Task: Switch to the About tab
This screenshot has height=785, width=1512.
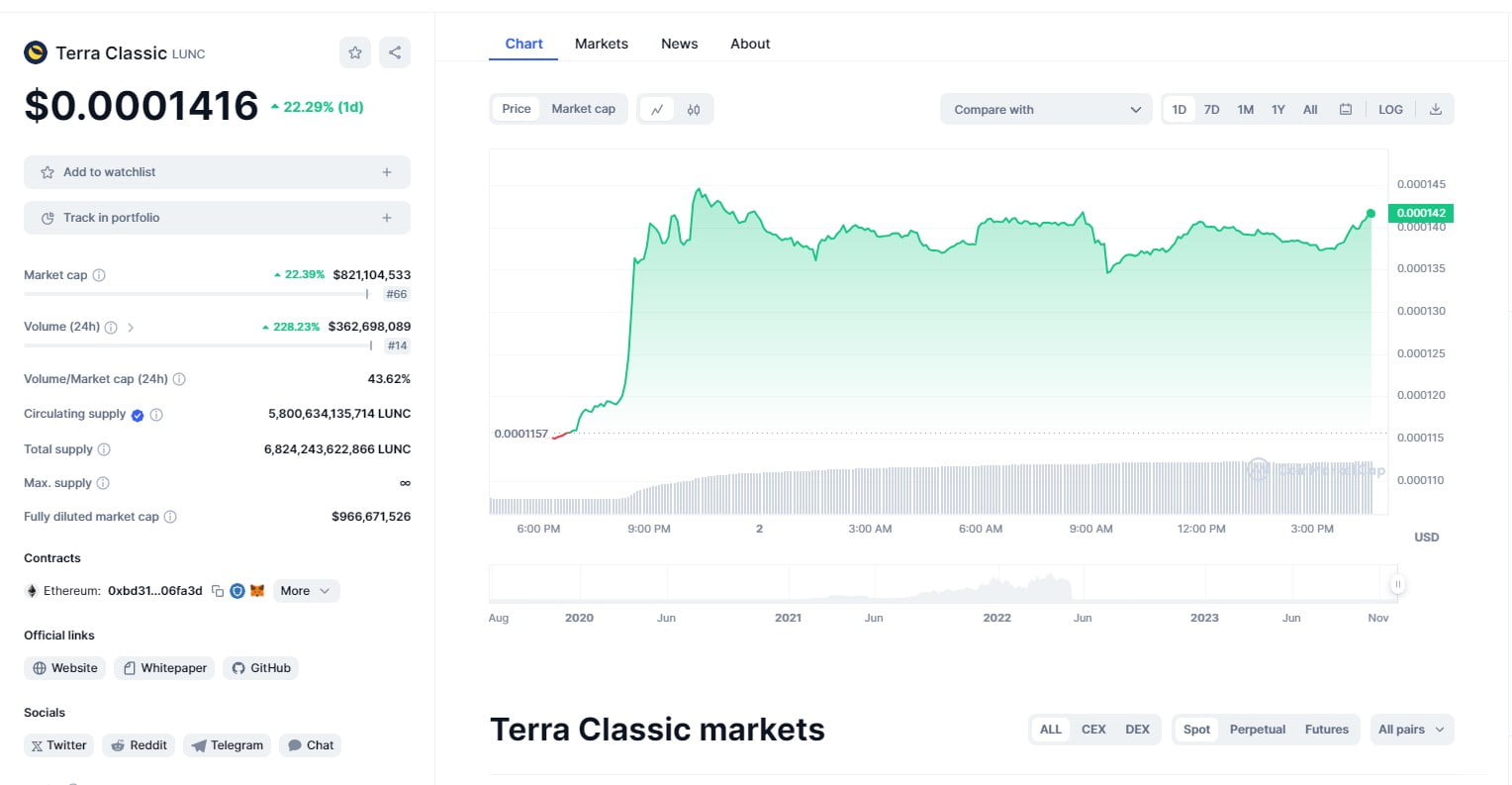Action: point(750,44)
